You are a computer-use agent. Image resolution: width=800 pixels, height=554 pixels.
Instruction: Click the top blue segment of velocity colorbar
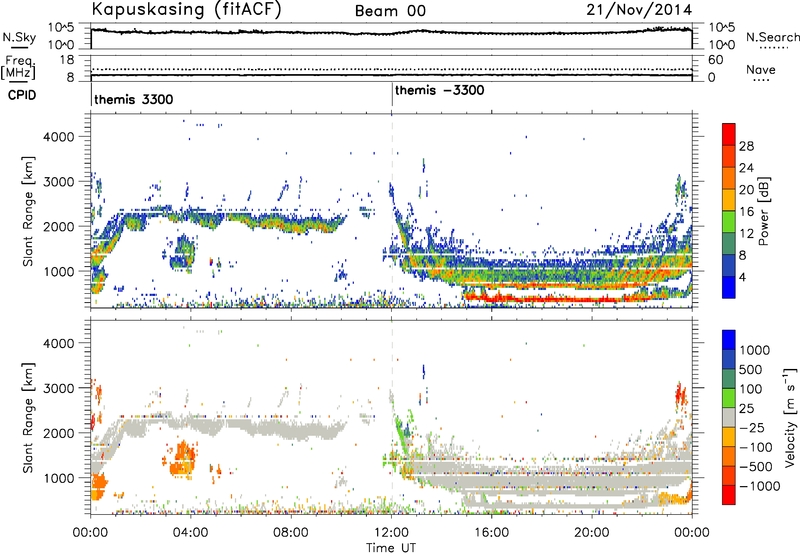coord(729,340)
